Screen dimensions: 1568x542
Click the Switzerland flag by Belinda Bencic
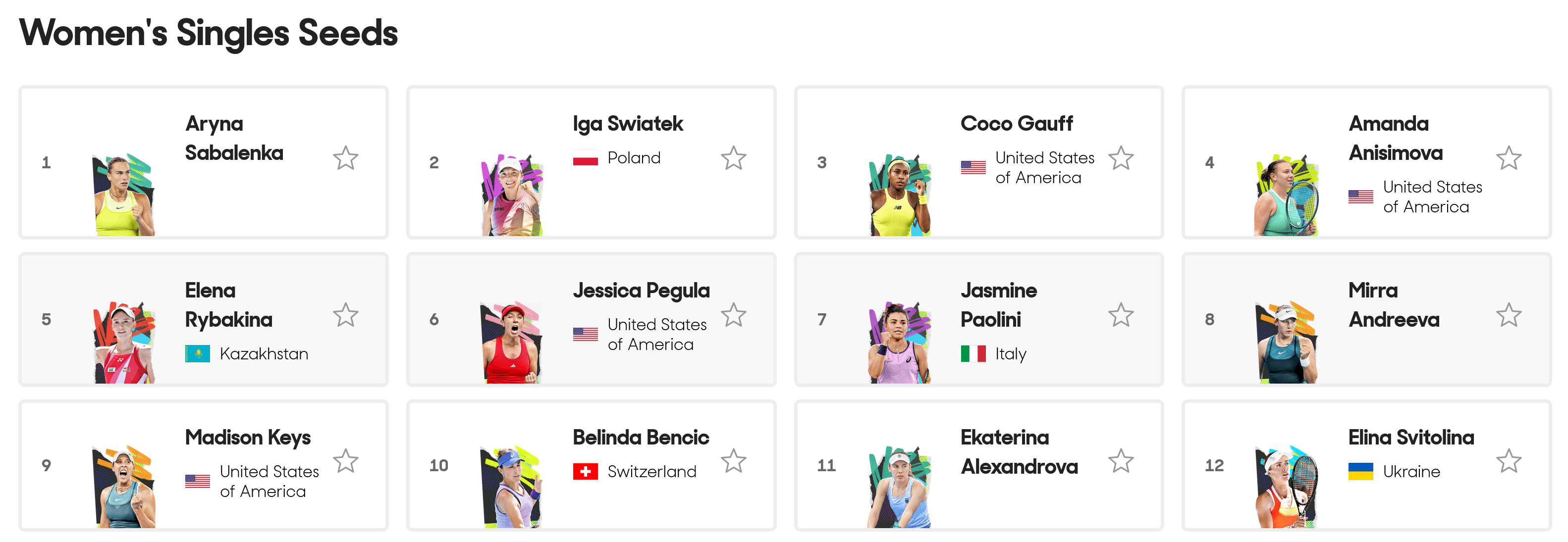pos(585,471)
